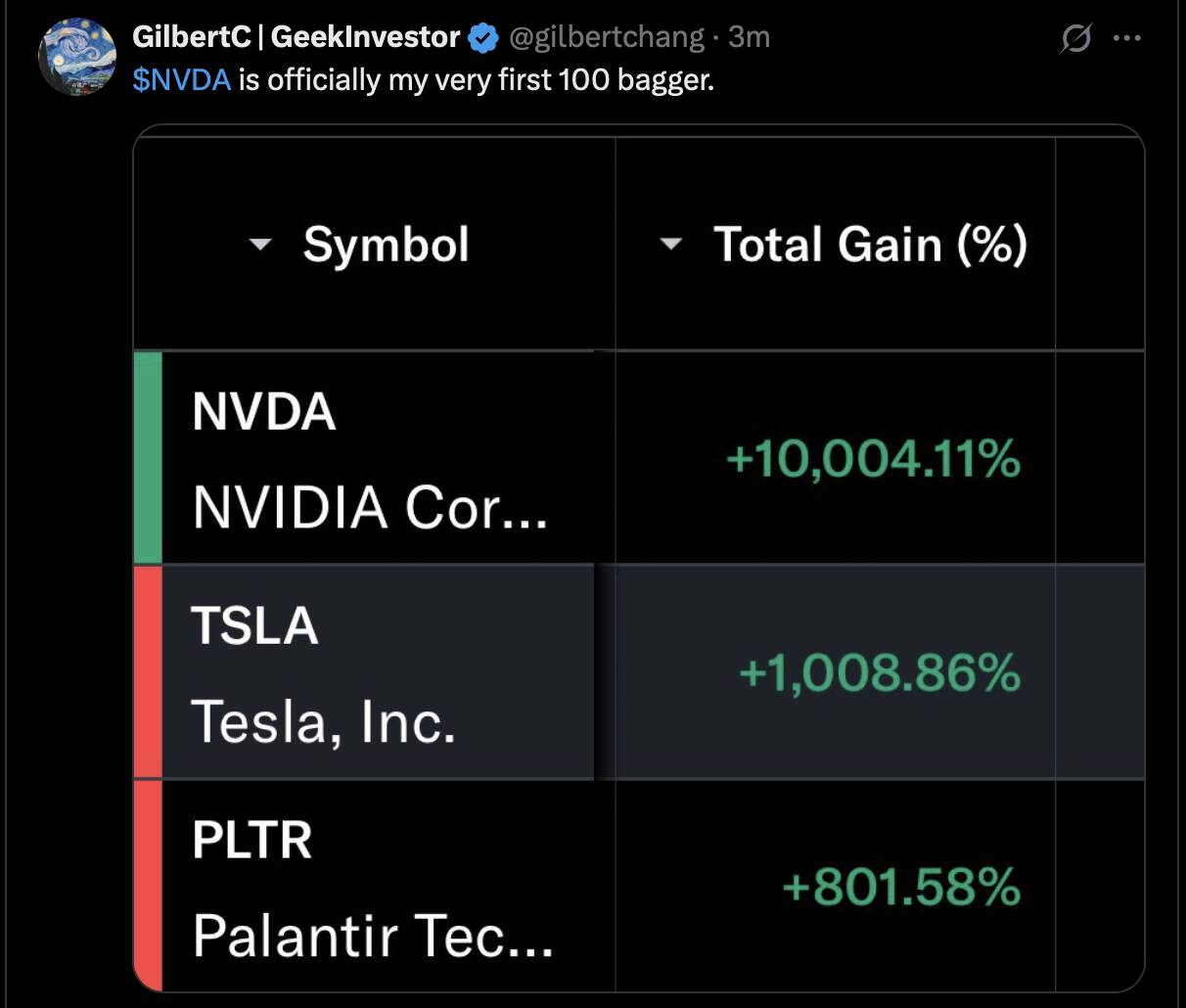Screen dimensions: 1186x1008
Task: Select the TSLA Tesla, Inc. row
Action: click(x=639, y=672)
